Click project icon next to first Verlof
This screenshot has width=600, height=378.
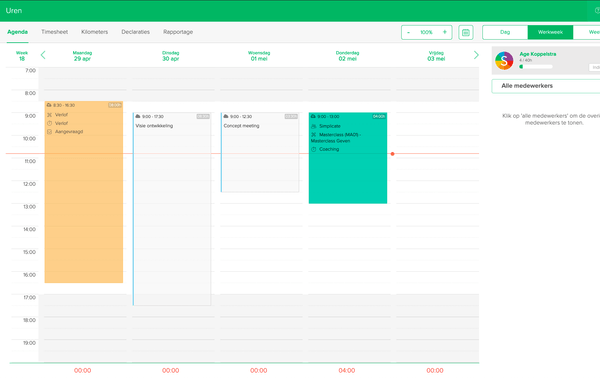(49, 115)
